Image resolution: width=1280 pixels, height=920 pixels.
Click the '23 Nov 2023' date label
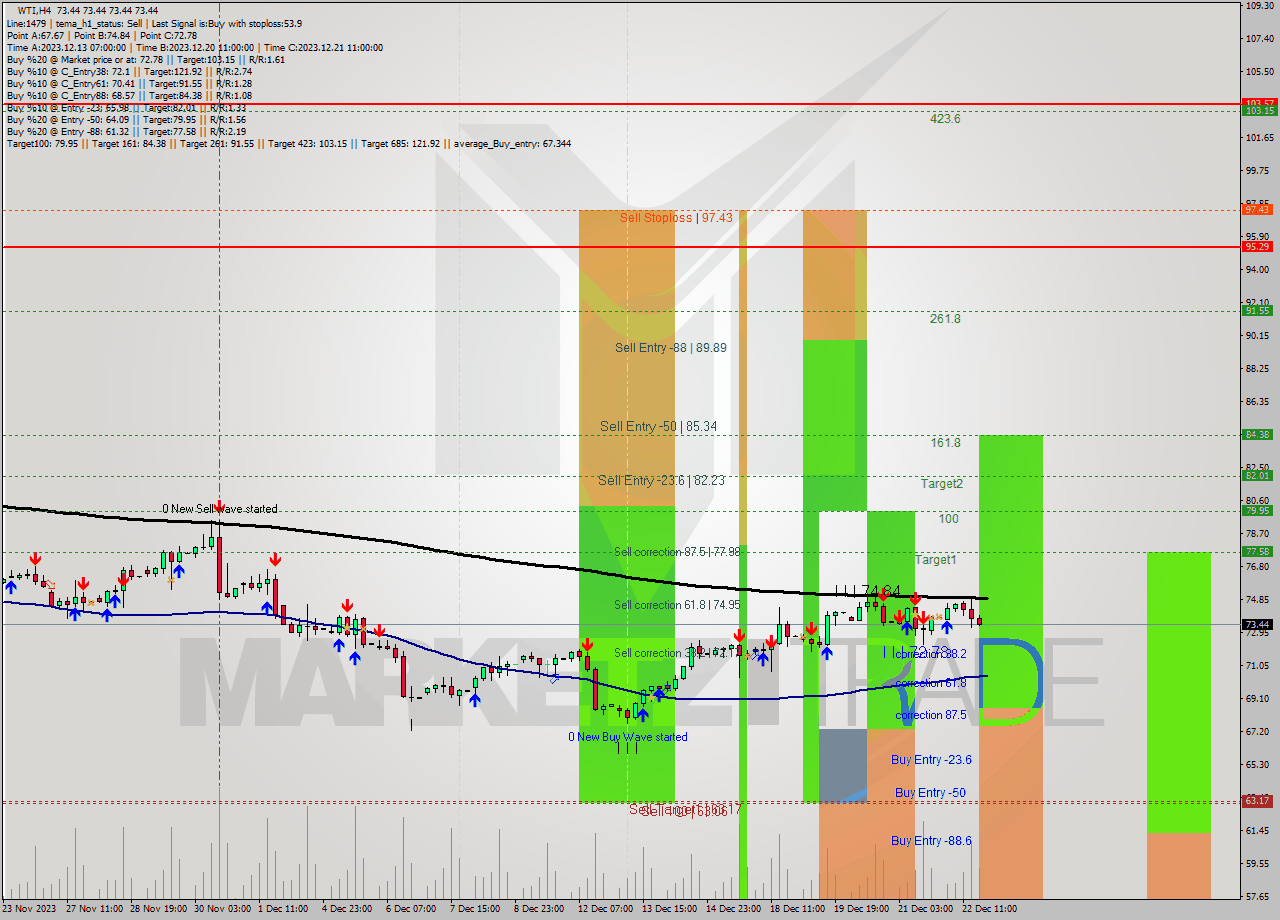coord(30,909)
